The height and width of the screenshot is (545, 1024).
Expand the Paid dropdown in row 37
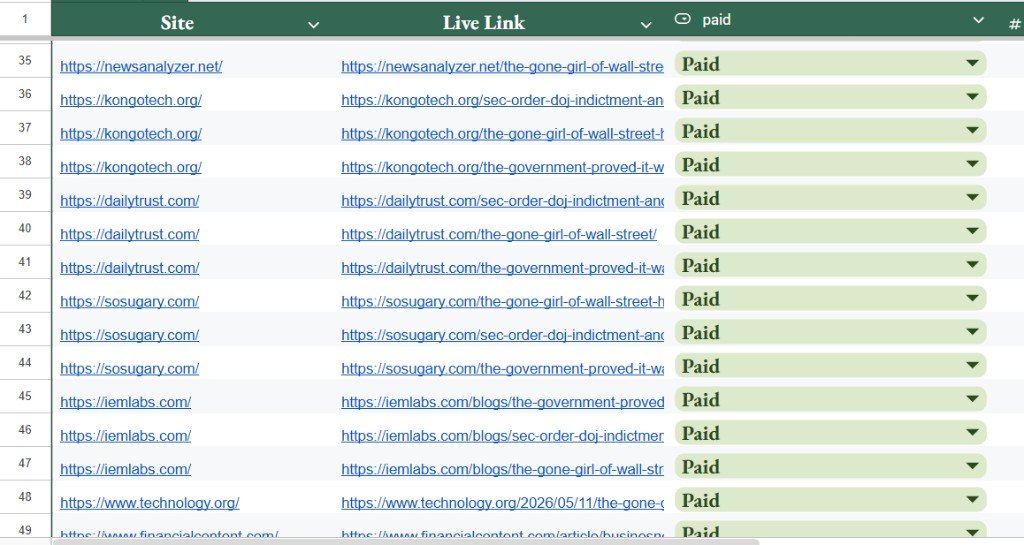point(972,131)
